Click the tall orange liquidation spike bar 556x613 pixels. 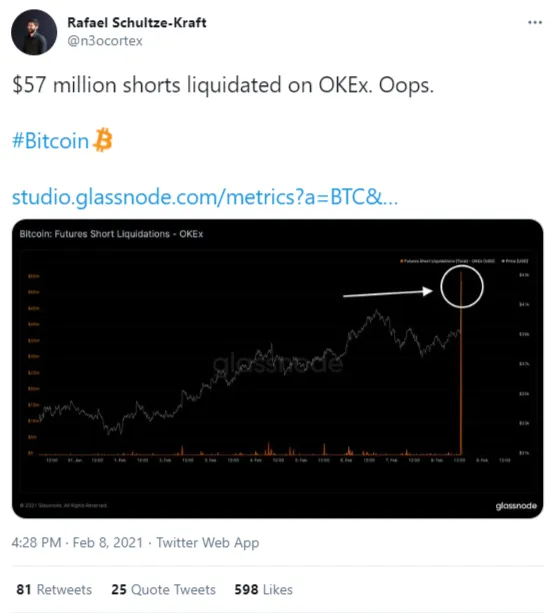click(461, 364)
